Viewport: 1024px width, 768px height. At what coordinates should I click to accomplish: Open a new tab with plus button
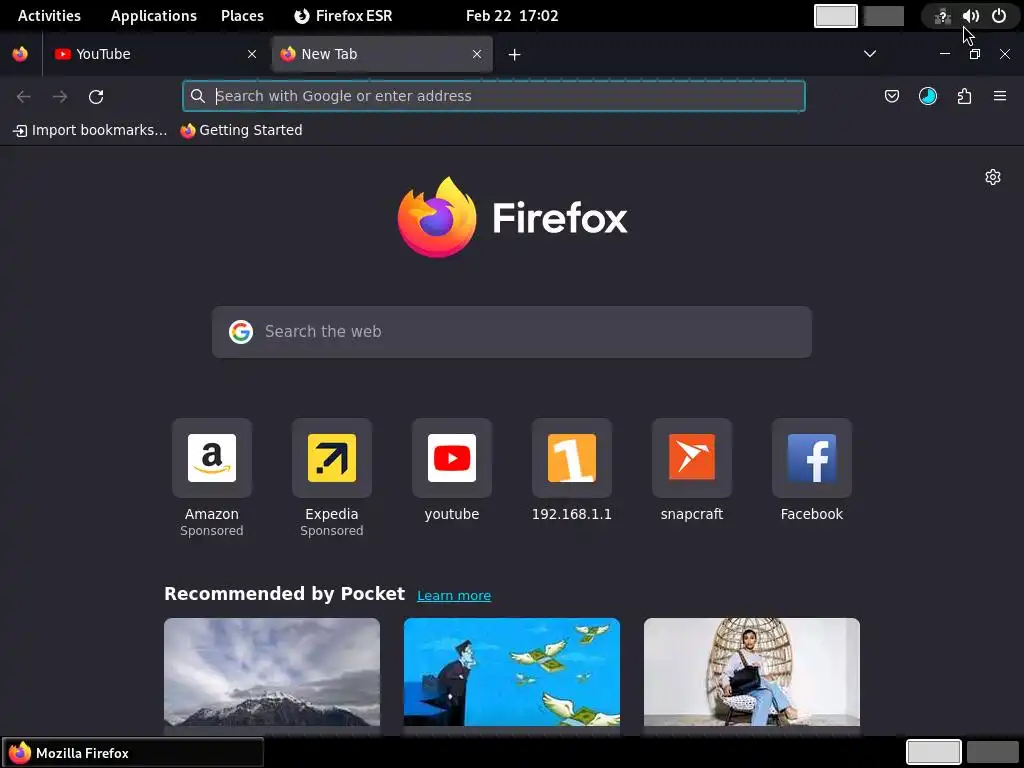(515, 55)
